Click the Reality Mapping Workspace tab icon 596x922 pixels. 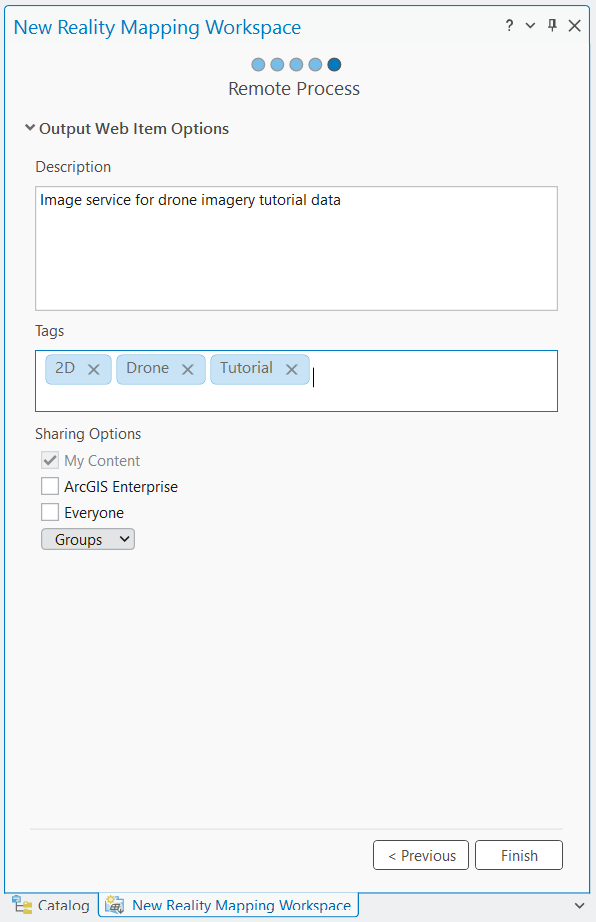(x=115, y=905)
